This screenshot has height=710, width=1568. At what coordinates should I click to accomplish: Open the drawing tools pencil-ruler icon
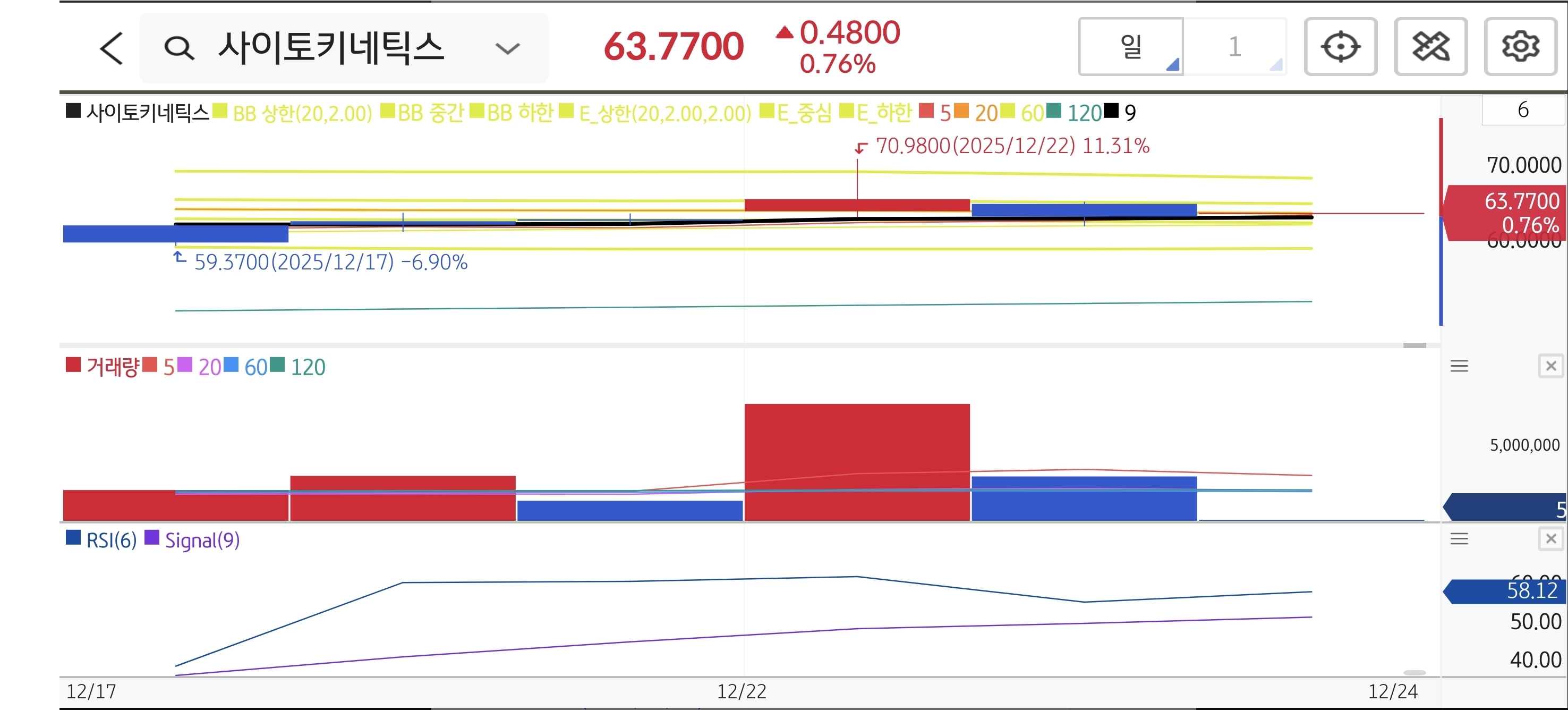[x=1430, y=47]
